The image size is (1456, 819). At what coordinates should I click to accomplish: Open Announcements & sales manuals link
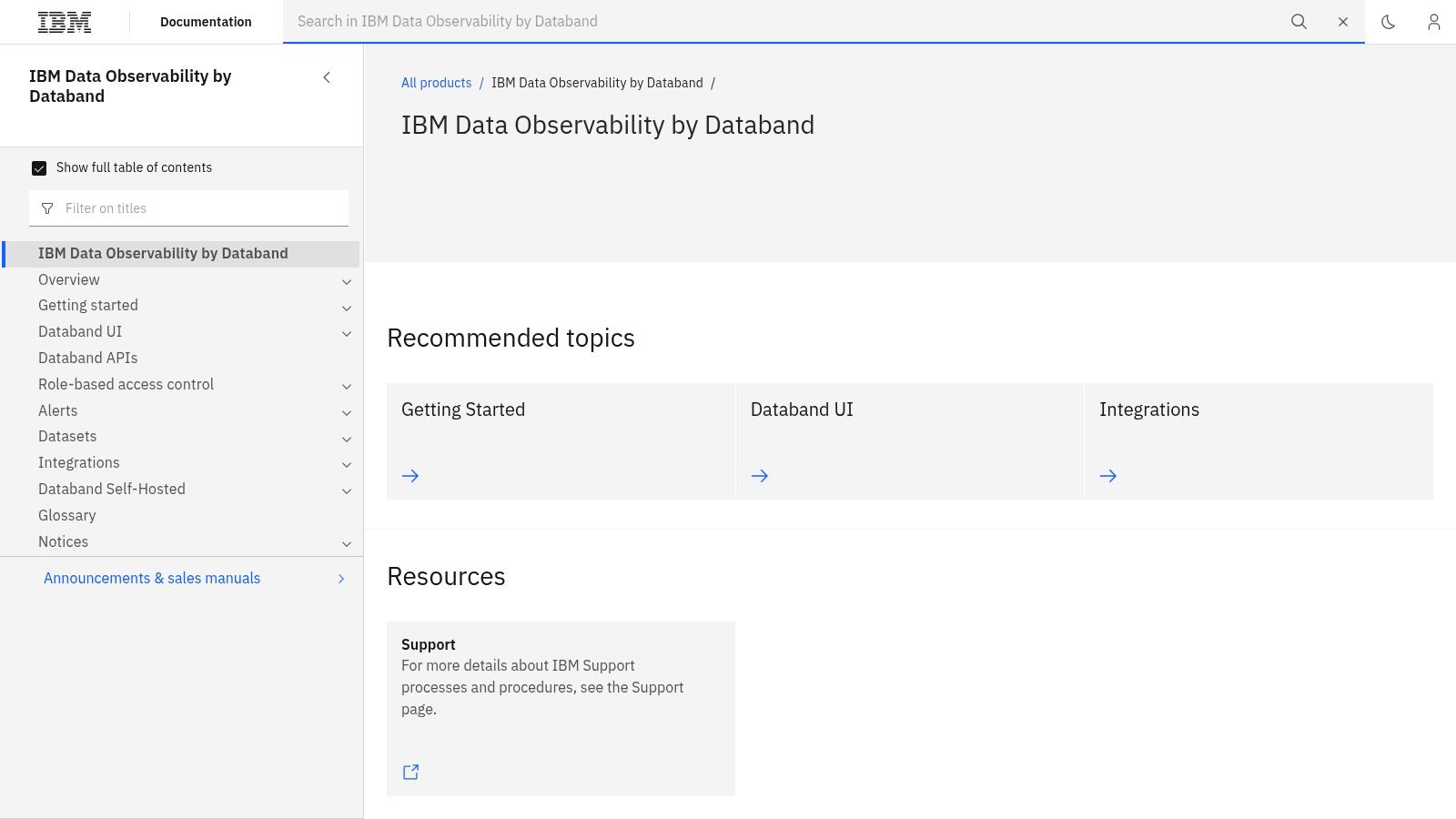point(152,578)
